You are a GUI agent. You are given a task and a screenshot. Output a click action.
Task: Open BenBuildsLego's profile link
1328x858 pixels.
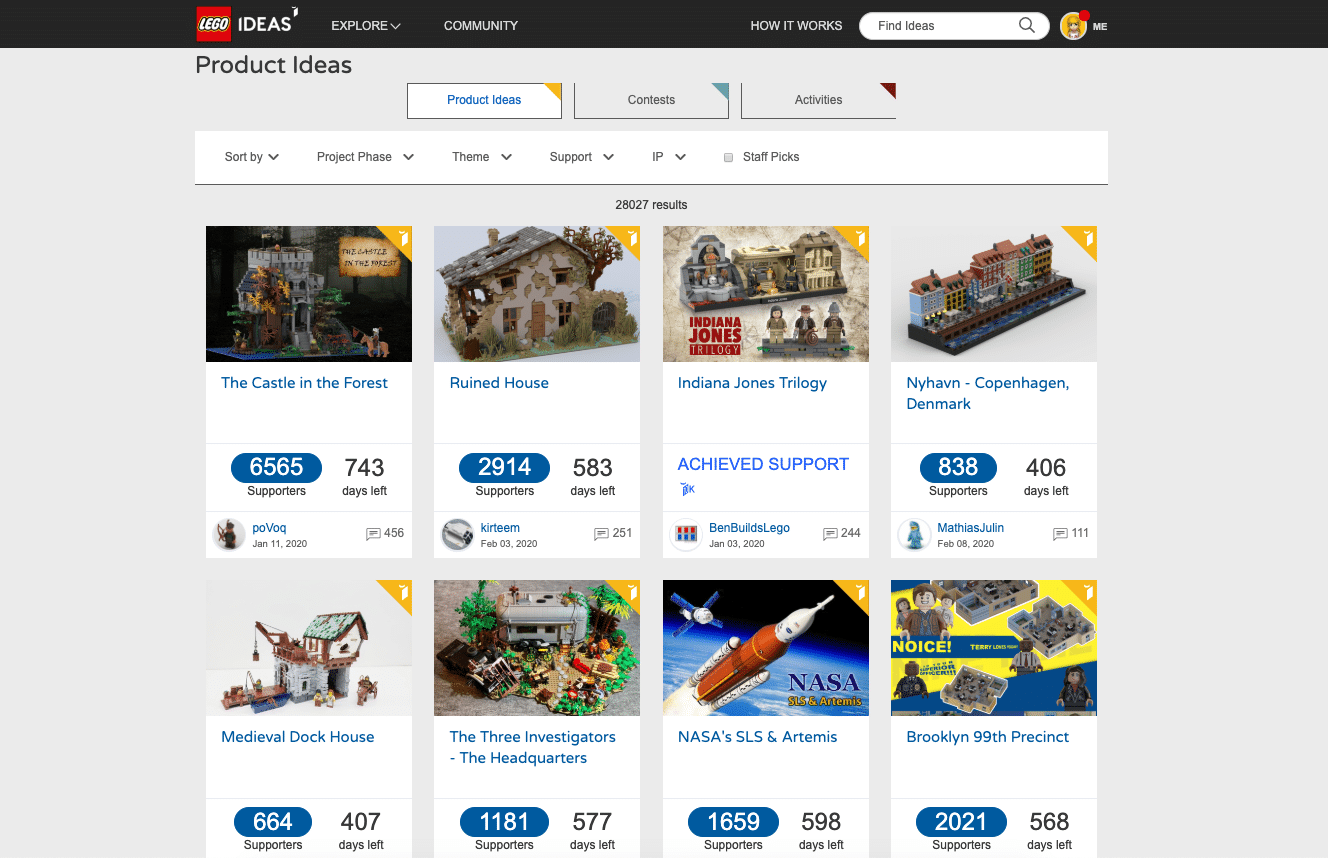tap(749, 528)
